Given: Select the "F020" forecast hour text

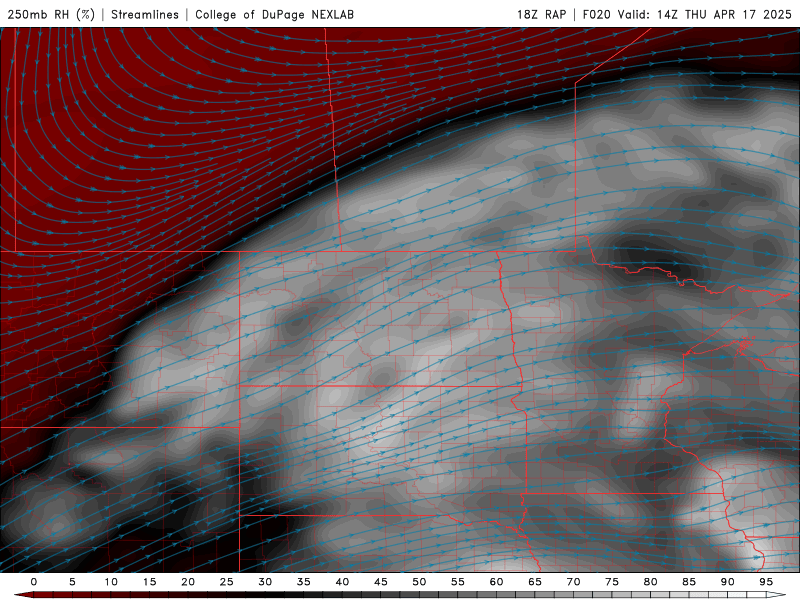Looking at the screenshot, I should click(x=596, y=14).
